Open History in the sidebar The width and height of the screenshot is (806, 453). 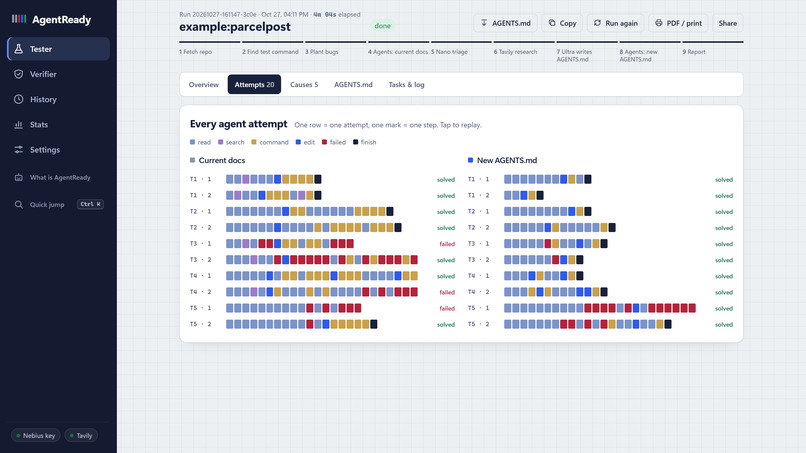(x=59, y=99)
